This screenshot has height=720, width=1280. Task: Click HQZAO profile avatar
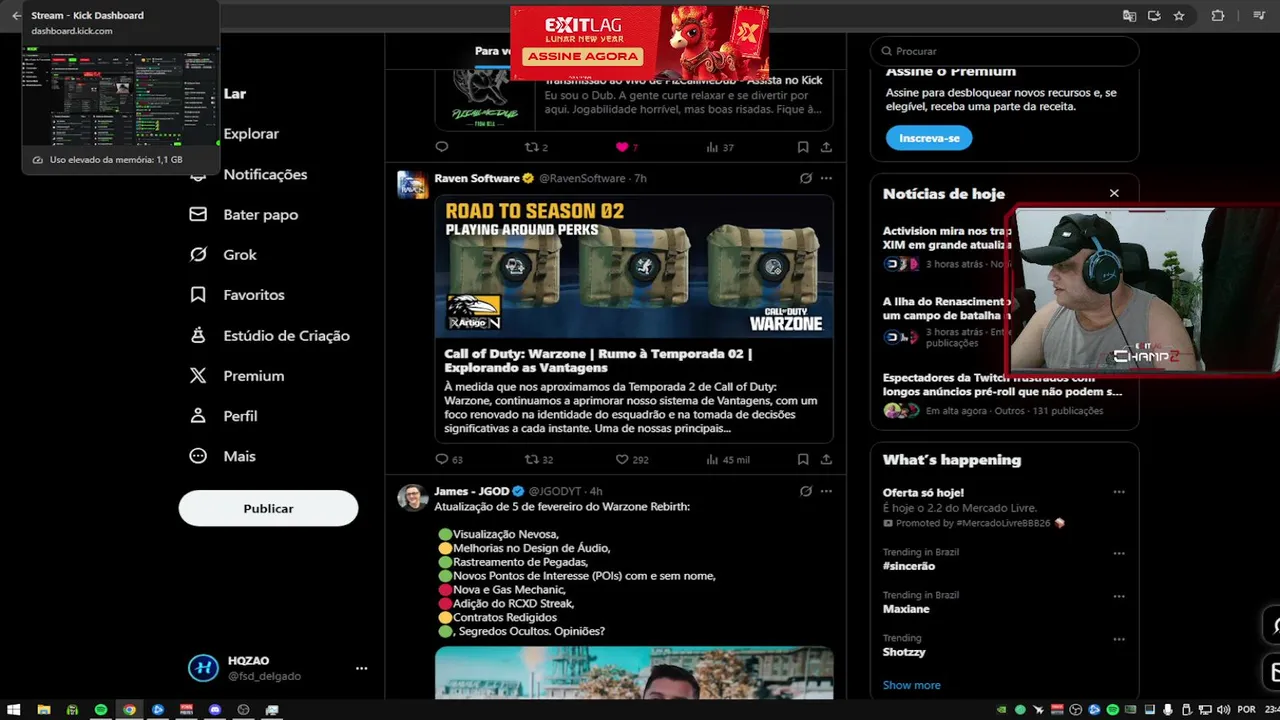[x=203, y=668]
